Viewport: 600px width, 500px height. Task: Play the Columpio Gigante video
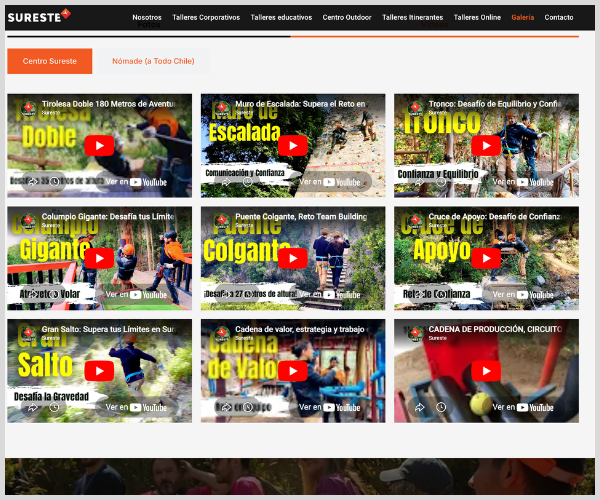pos(99,258)
